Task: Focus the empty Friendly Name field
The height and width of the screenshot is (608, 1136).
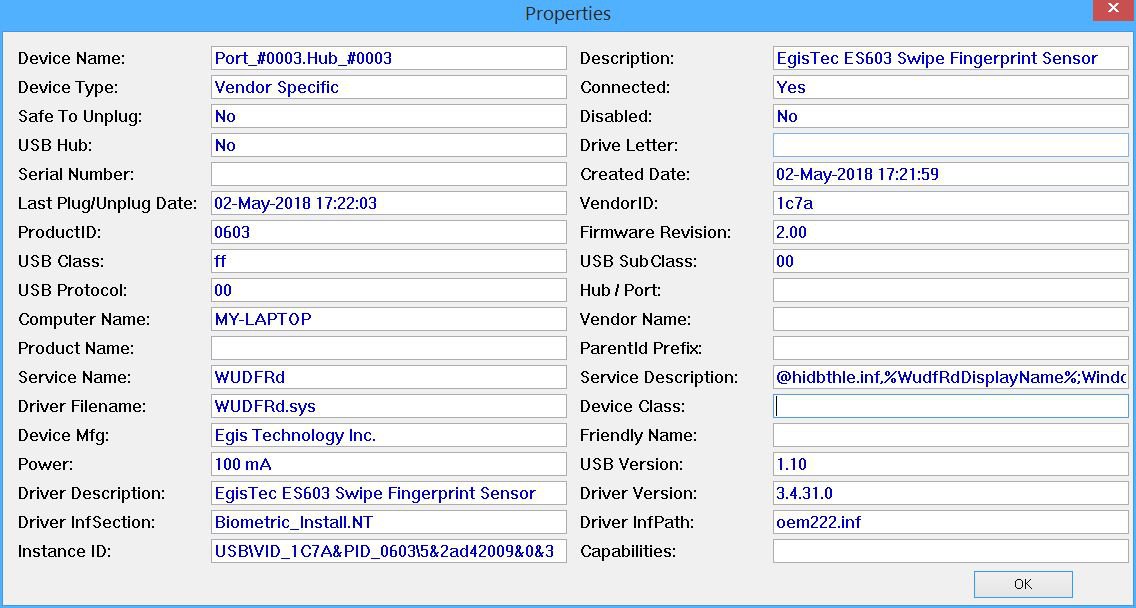Action: coord(951,435)
